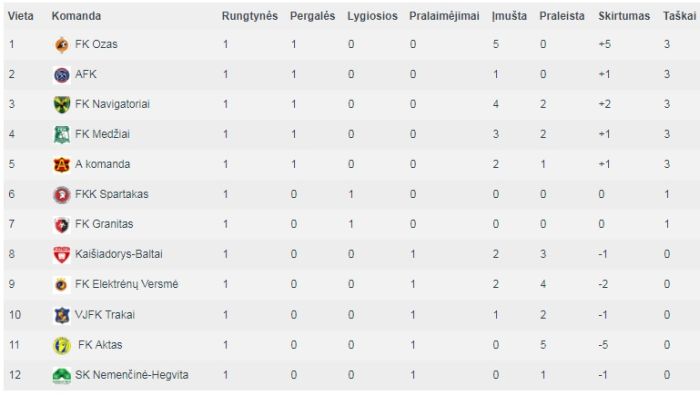Open the SK Nemenčinė-Hegvita team link
Screen dimensions: 700x396
131,375
